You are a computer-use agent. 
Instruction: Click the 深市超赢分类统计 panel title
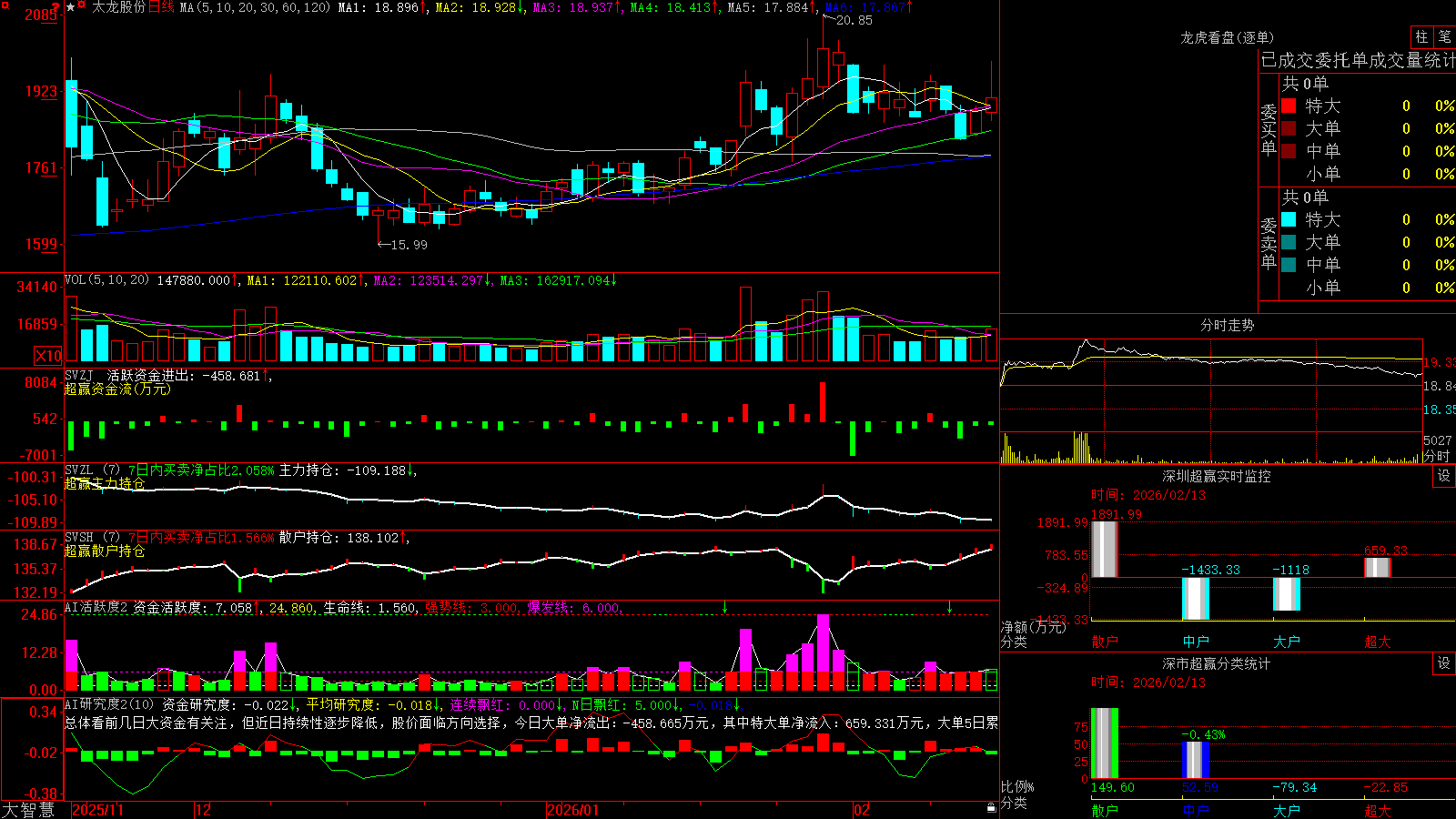[x=1217, y=663]
